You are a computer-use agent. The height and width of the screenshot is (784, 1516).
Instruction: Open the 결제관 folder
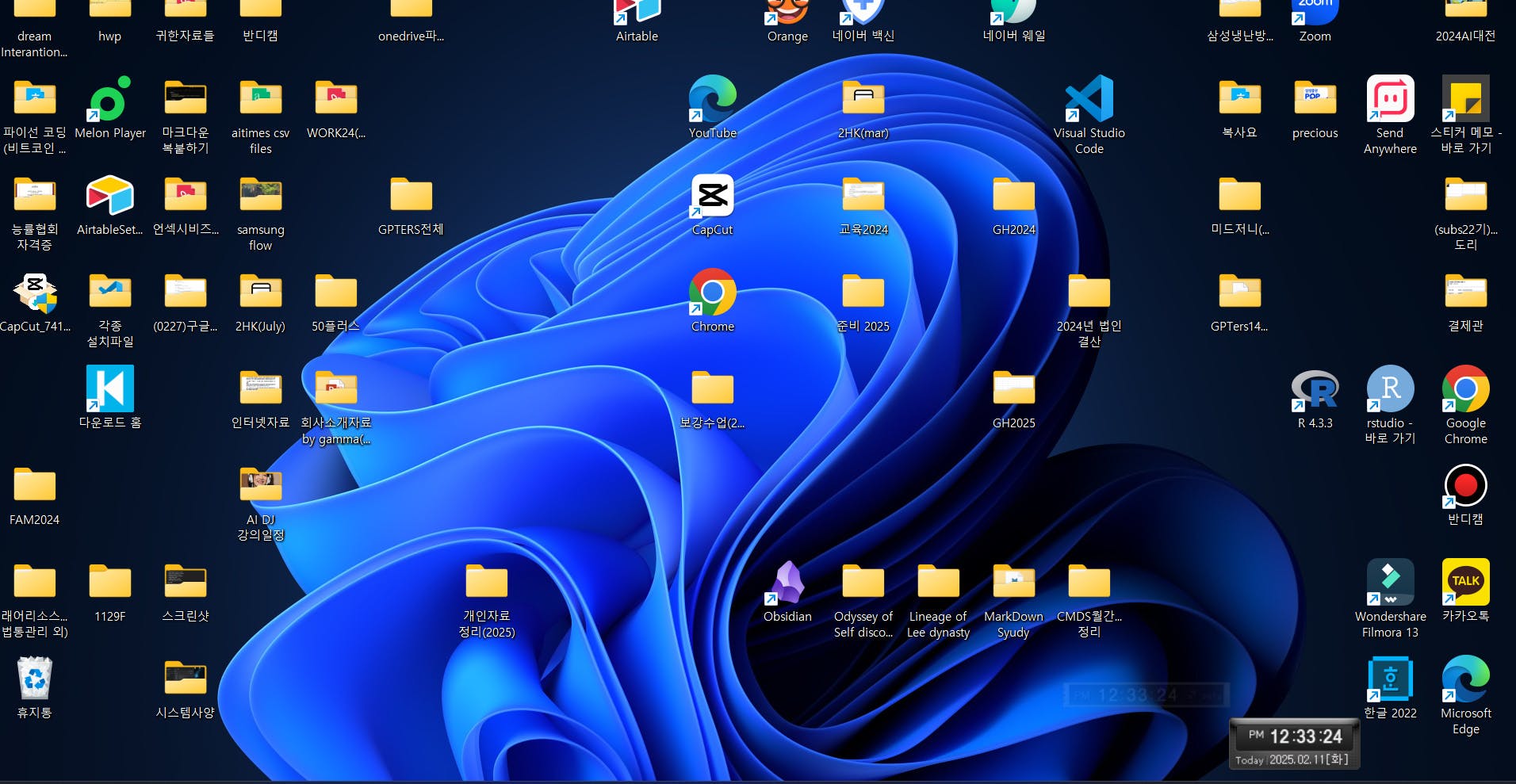click(x=1465, y=293)
